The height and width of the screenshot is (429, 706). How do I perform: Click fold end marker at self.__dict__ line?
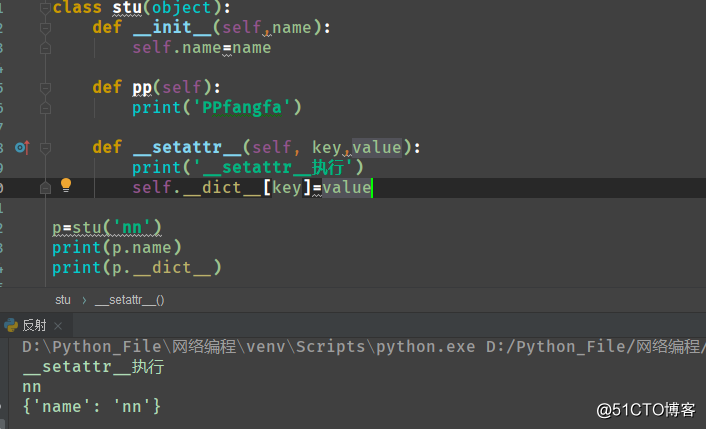pyautogui.click(x=45, y=188)
